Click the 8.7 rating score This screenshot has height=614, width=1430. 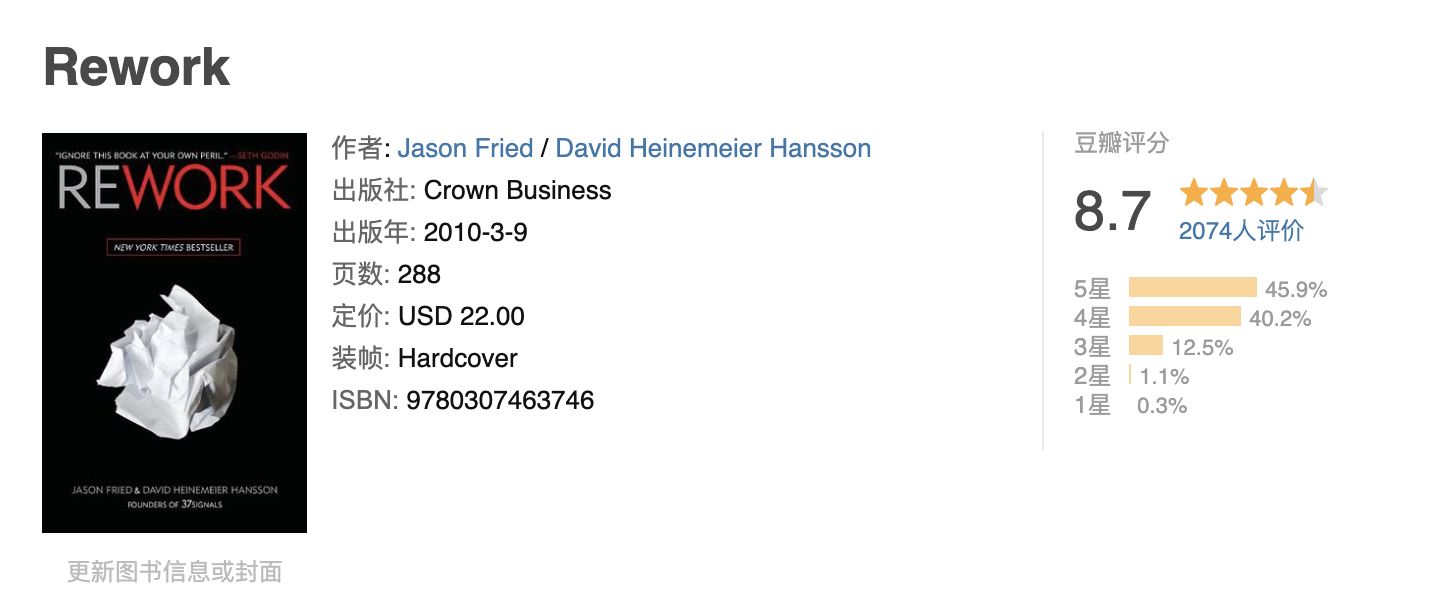[1112, 211]
